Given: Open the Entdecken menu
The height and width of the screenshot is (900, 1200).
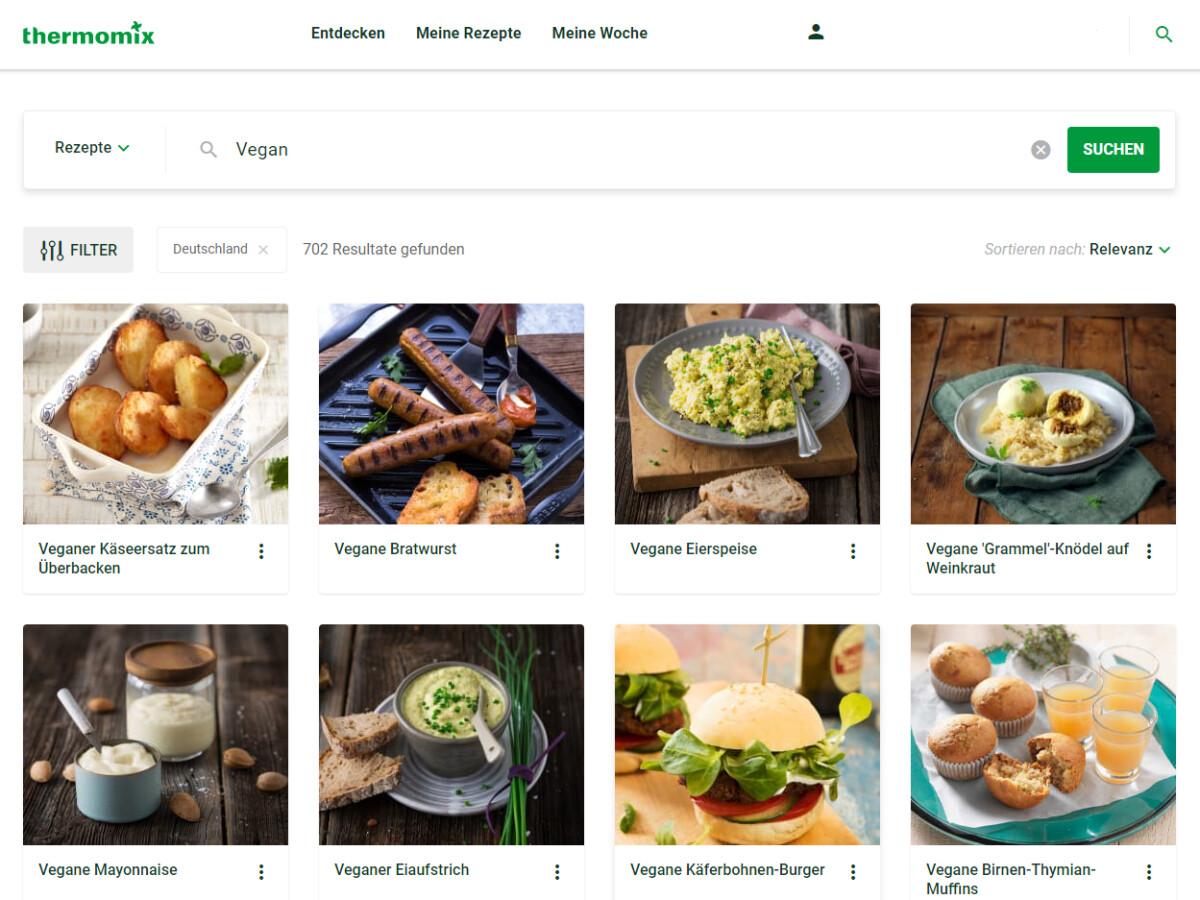Looking at the screenshot, I should (x=348, y=33).
